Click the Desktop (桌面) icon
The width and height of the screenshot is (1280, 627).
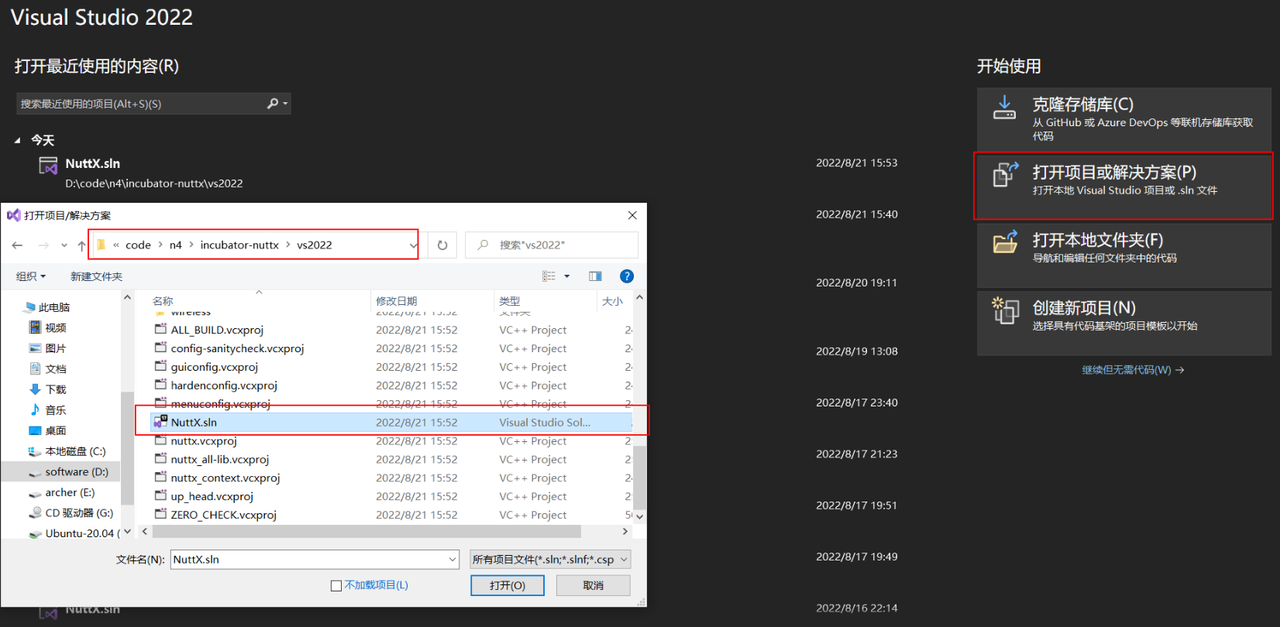coord(35,430)
